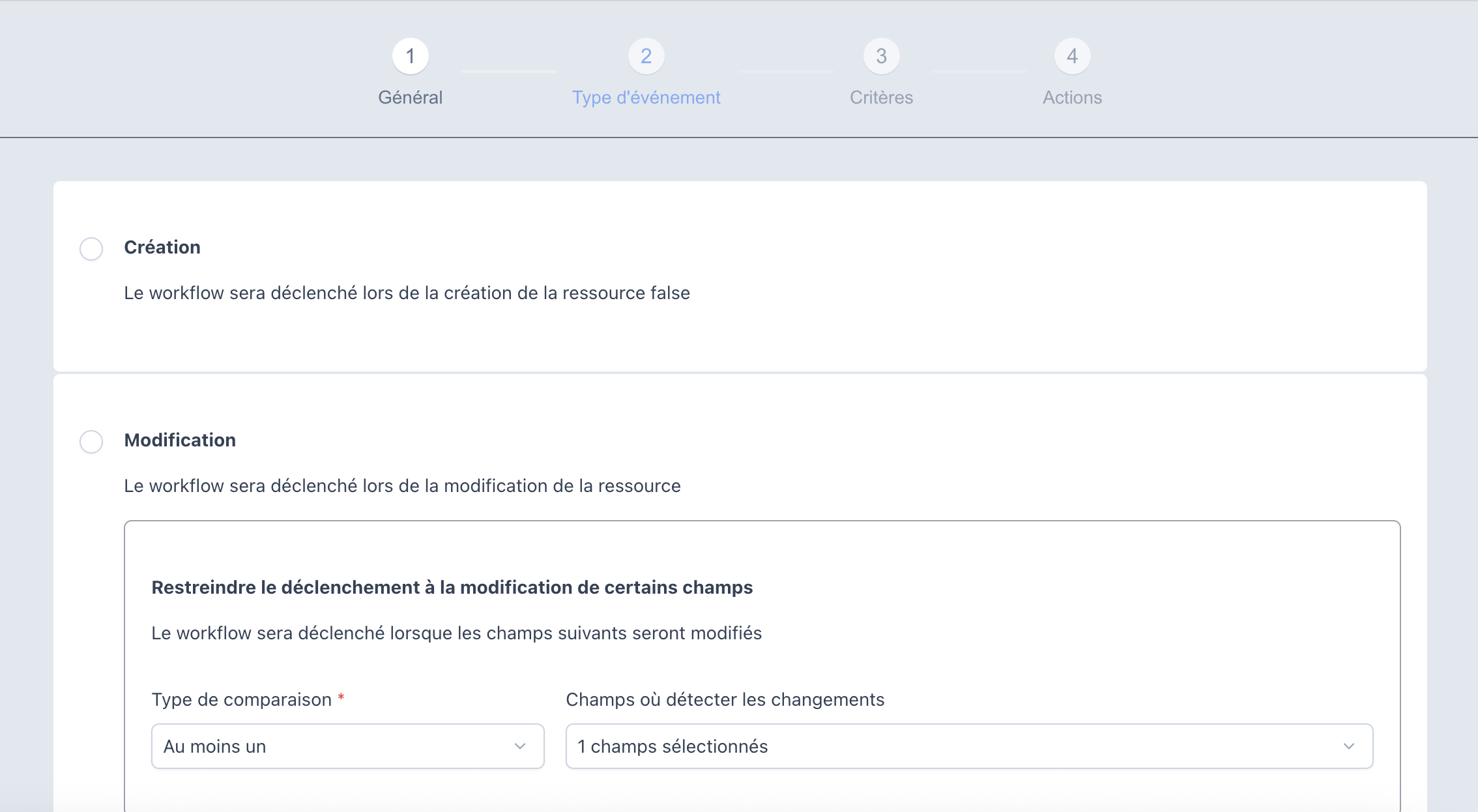Image resolution: width=1478 pixels, height=812 pixels.
Task: Click text 'modification de la ressource'
Action: (x=562, y=486)
